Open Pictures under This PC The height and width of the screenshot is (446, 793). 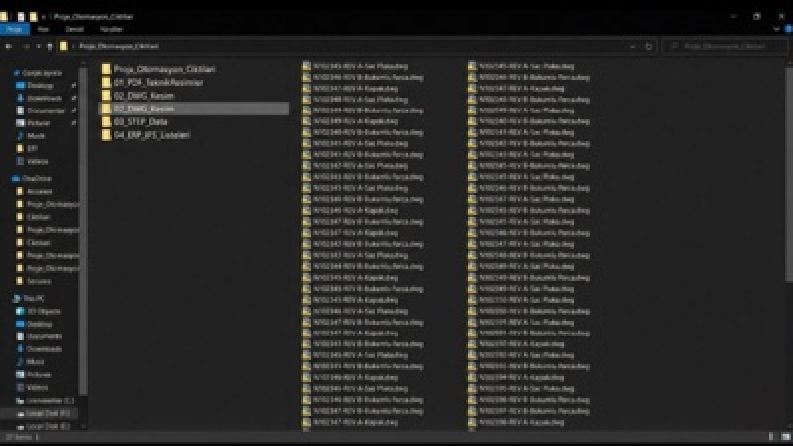pyautogui.click(x=34, y=375)
